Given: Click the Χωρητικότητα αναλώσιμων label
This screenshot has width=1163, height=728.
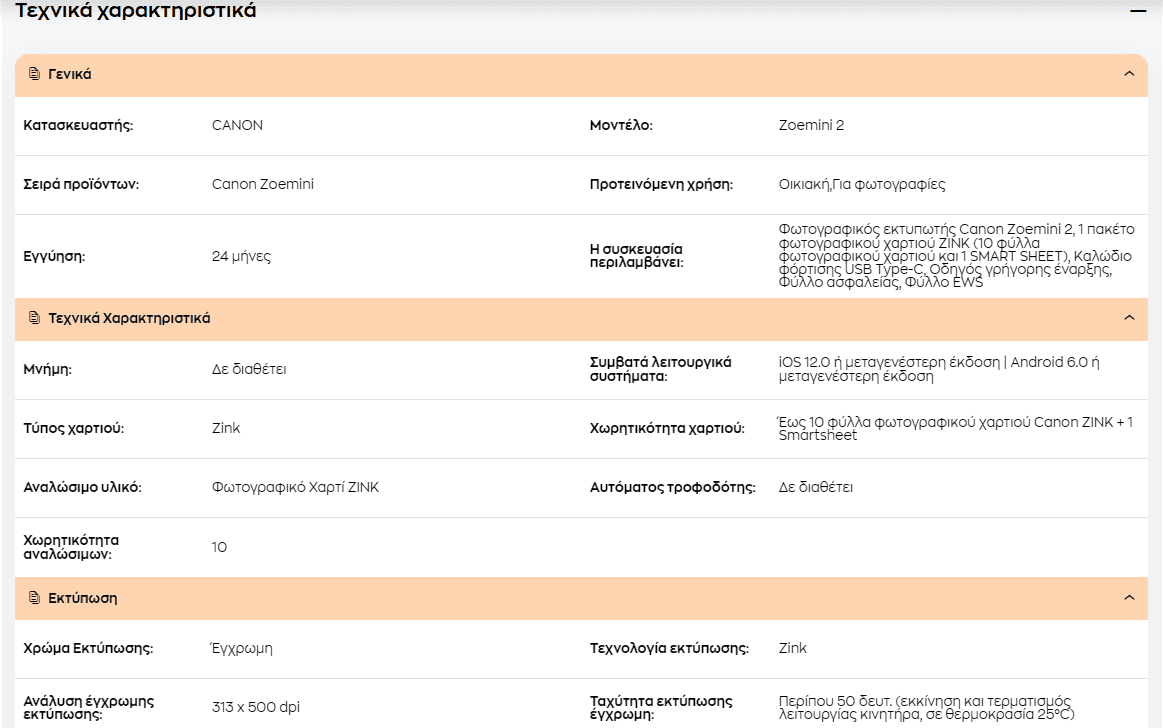Looking at the screenshot, I should click(x=70, y=547).
